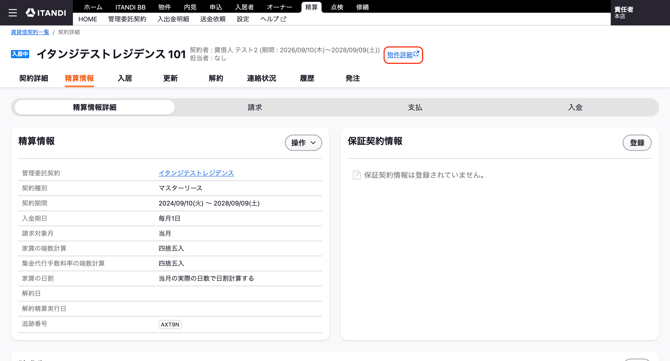Switch to the 更新 tab
The image size is (670, 361).
(x=170, y=78)
